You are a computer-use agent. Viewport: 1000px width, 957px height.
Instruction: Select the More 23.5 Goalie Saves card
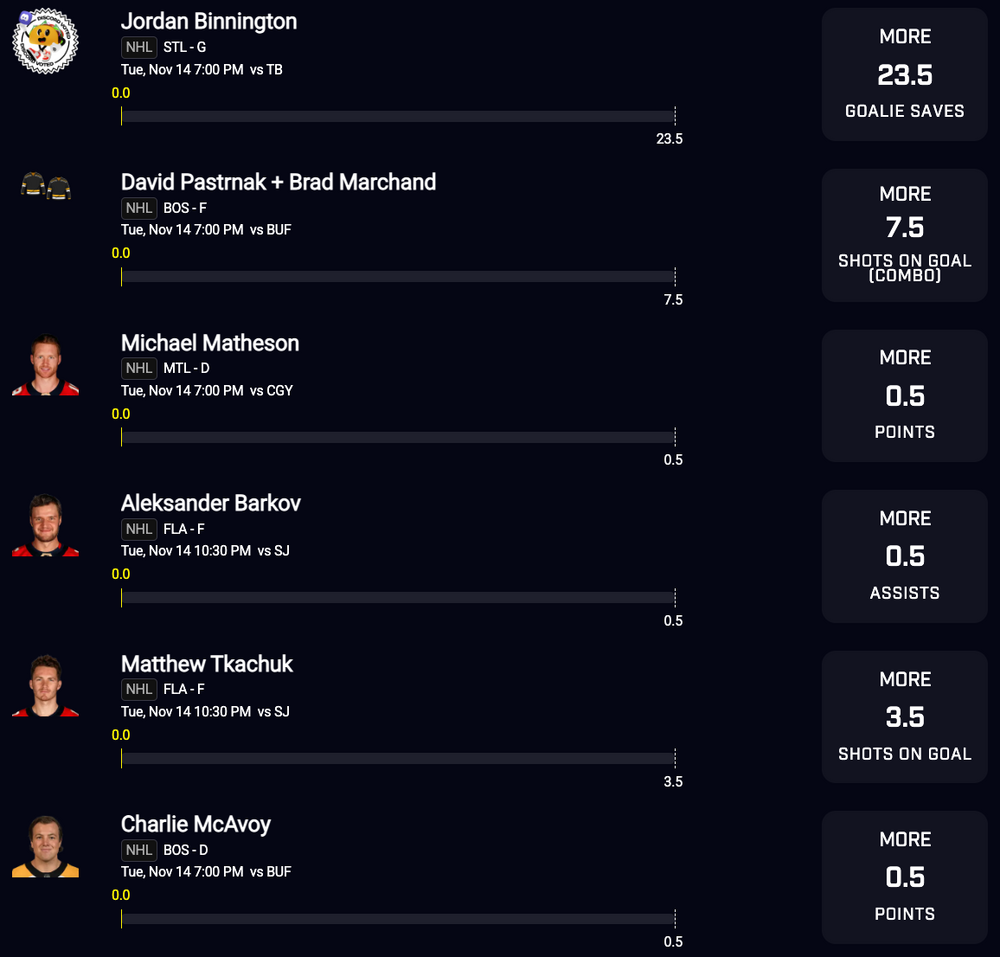tap(904, 74)
